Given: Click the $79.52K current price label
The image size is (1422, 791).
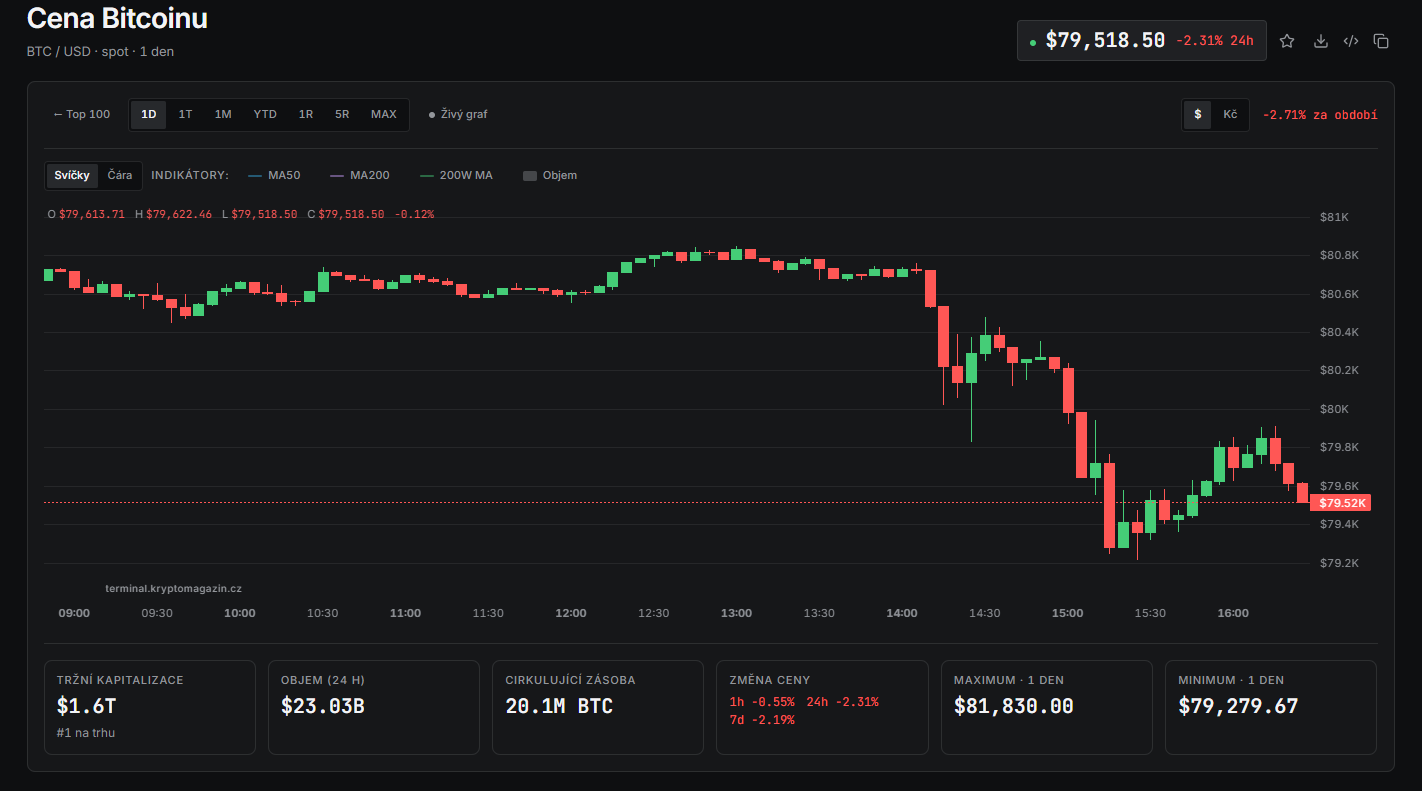Looking at the screenshot, I should coord(1340,503).
